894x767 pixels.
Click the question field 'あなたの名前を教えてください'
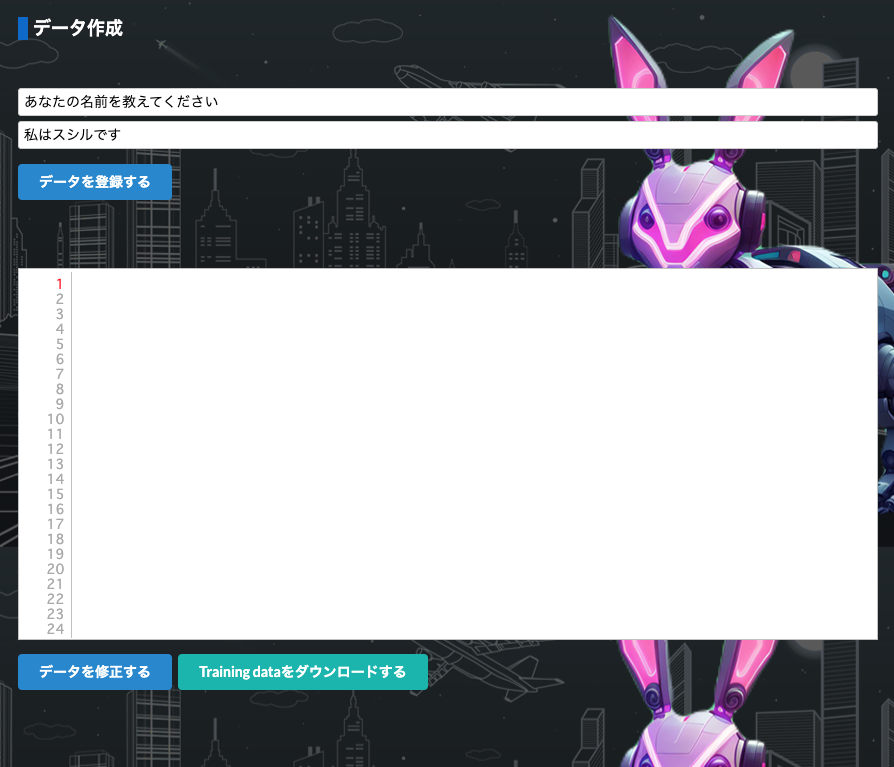pyautogui.click(x=447, y=102)
